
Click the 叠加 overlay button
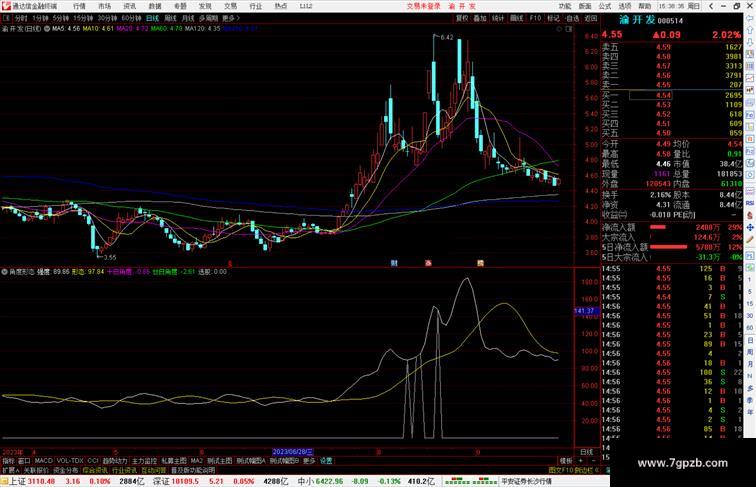[480, 18]
